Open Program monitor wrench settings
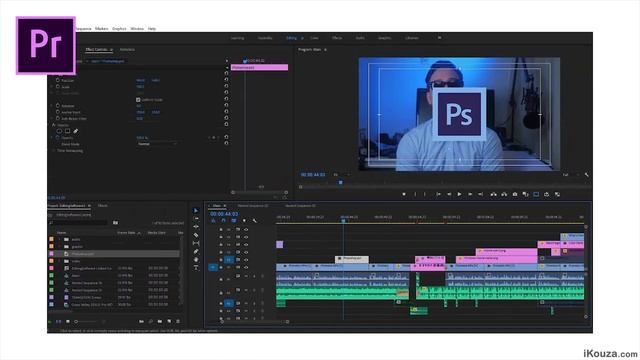The image size is (640, 360). click(x=587, y=175)
